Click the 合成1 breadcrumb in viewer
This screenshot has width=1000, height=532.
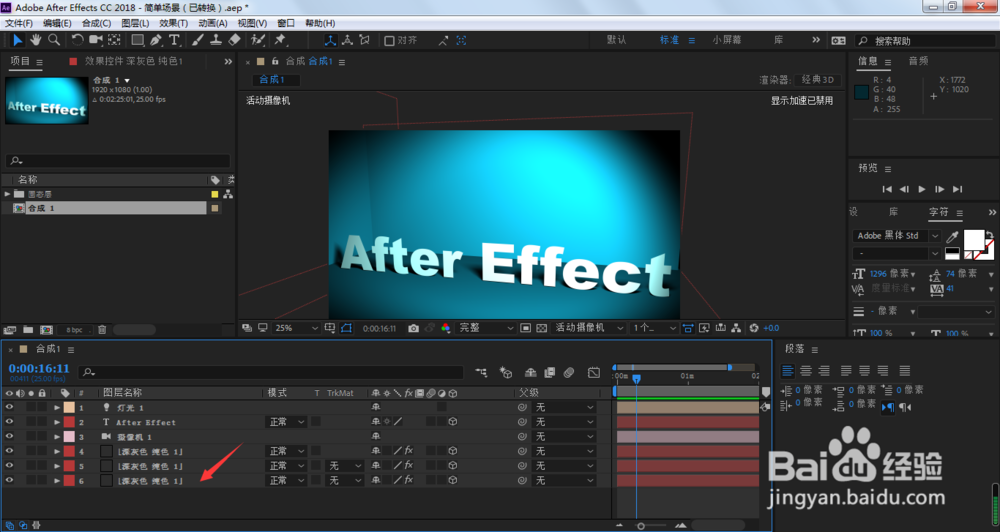click(x=272, y=80)
